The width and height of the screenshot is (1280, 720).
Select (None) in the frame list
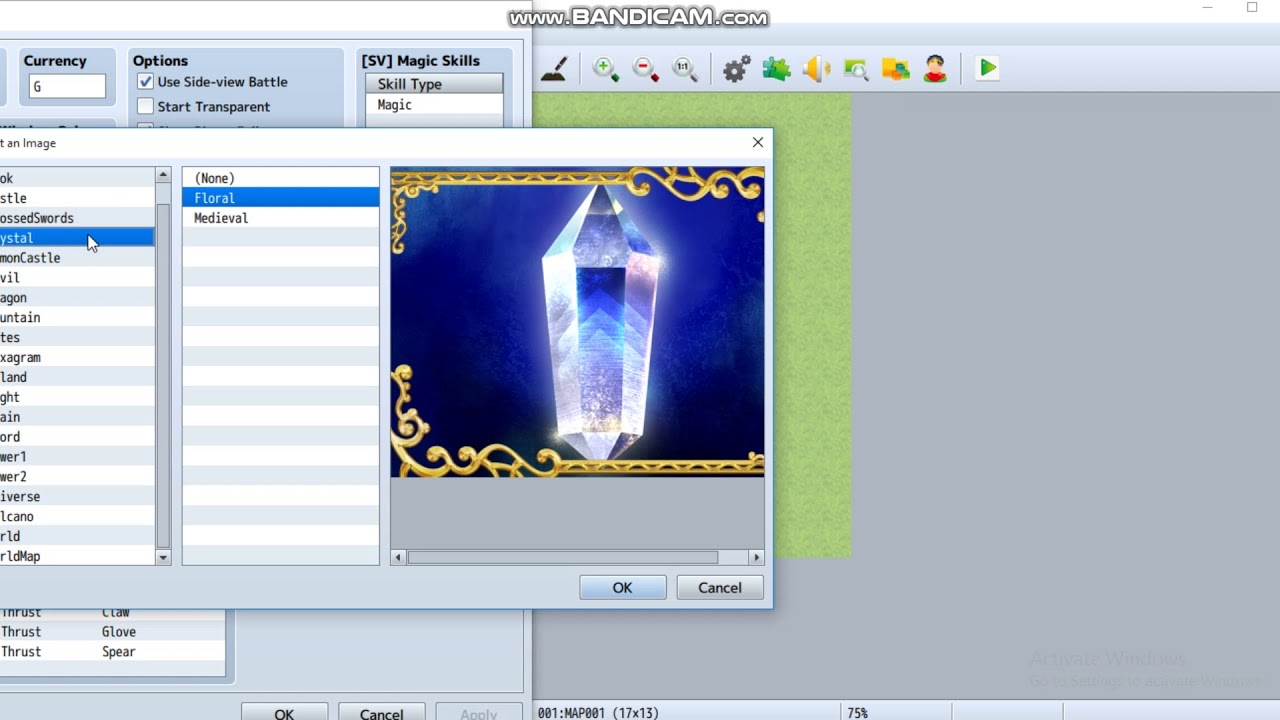click(280, 178)
